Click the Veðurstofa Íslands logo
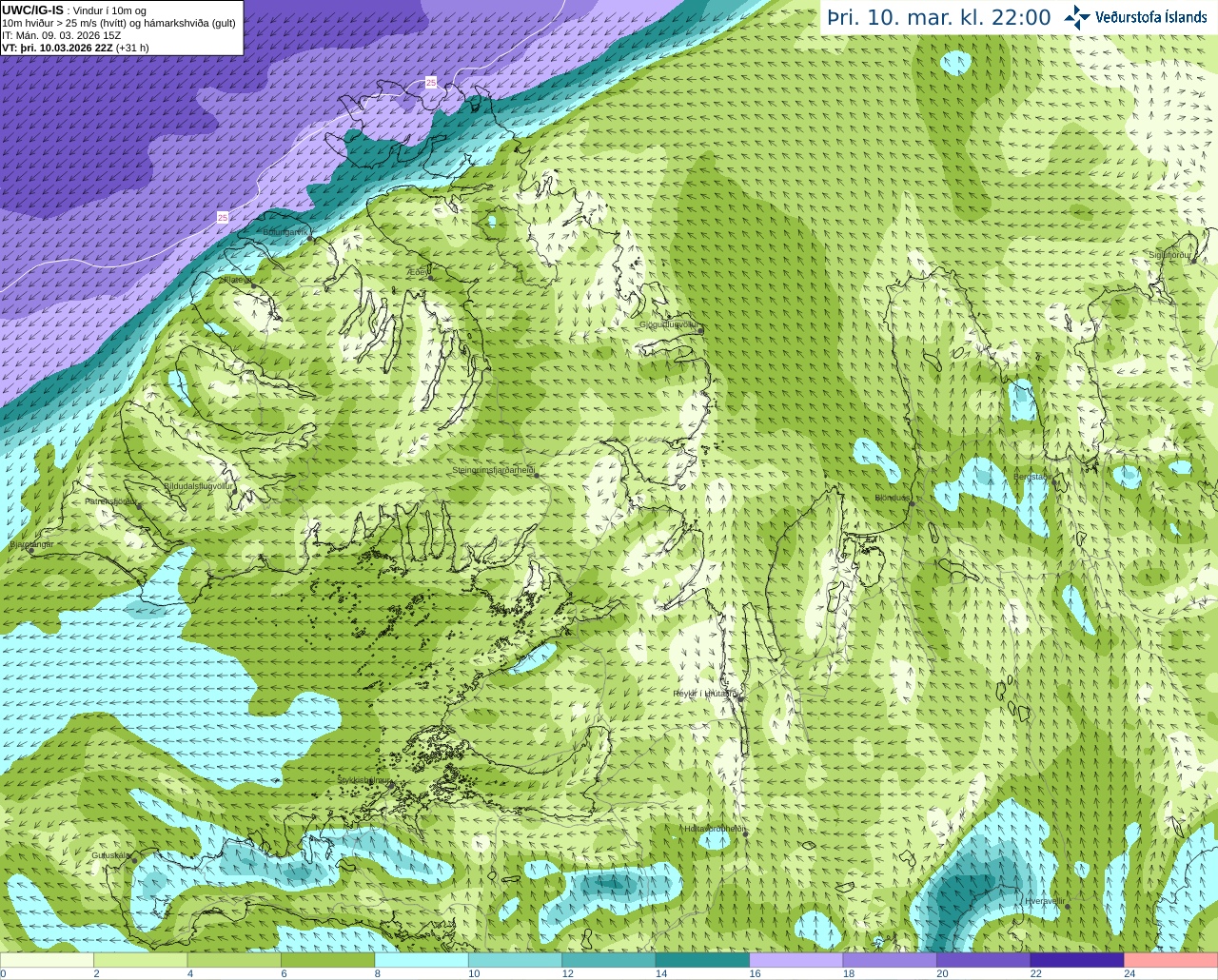This screenshot has height=980, width=1218. tap(1135, 16)
